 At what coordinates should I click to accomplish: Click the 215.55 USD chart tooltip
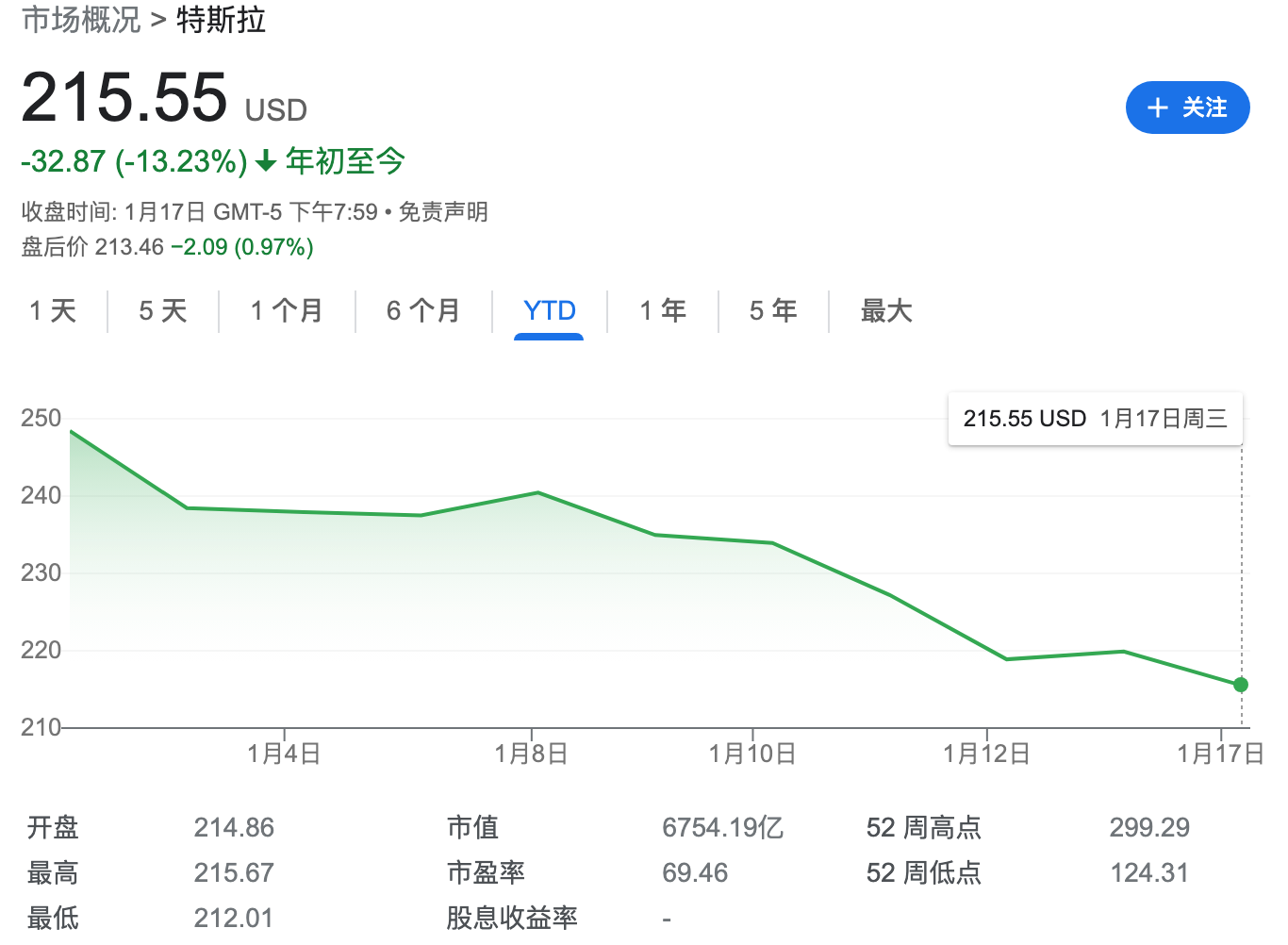[1095, 419]
